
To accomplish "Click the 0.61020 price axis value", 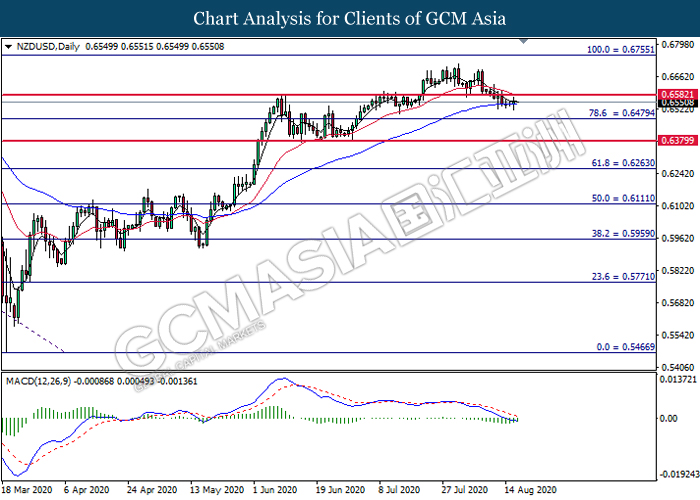I will point(678,206).
